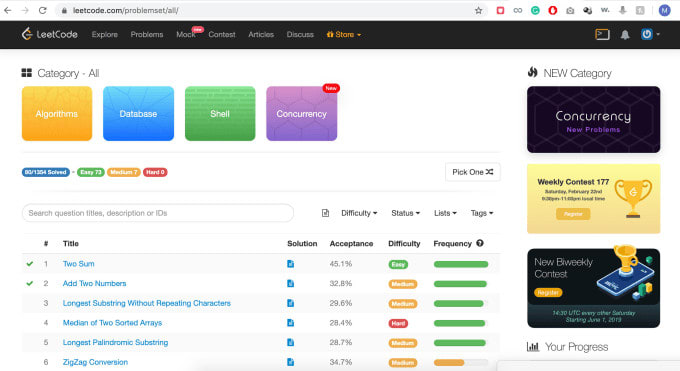Click the ZigZag Conversion frequency bar

coord(461,362)
